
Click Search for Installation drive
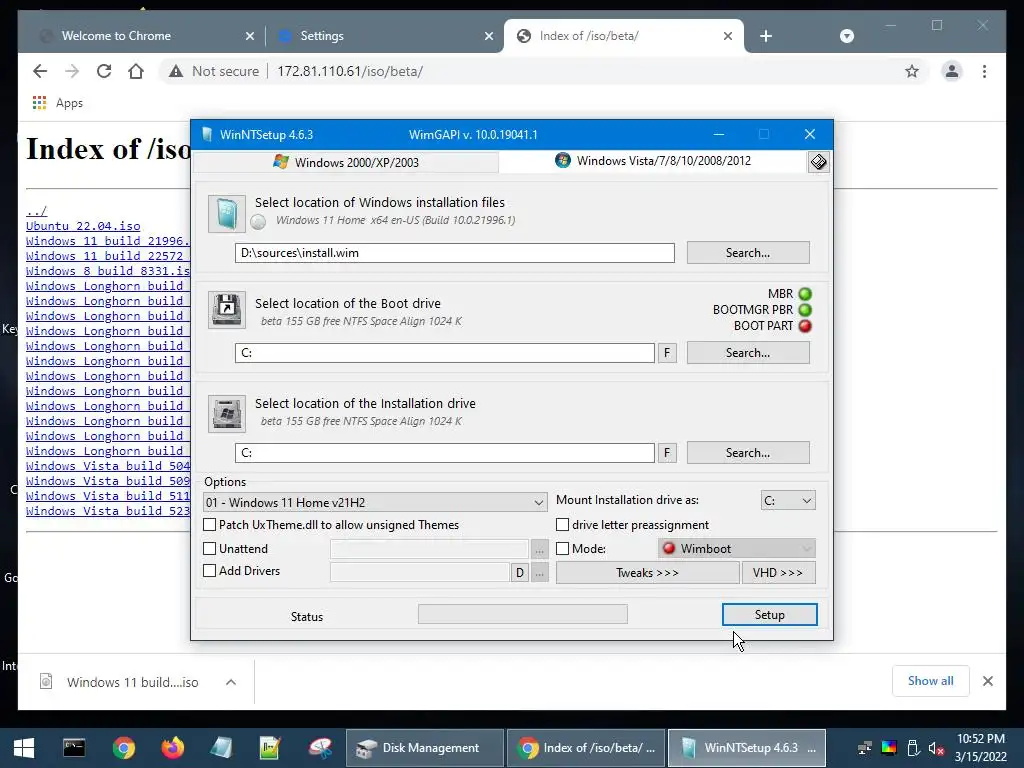pos(748,453)
